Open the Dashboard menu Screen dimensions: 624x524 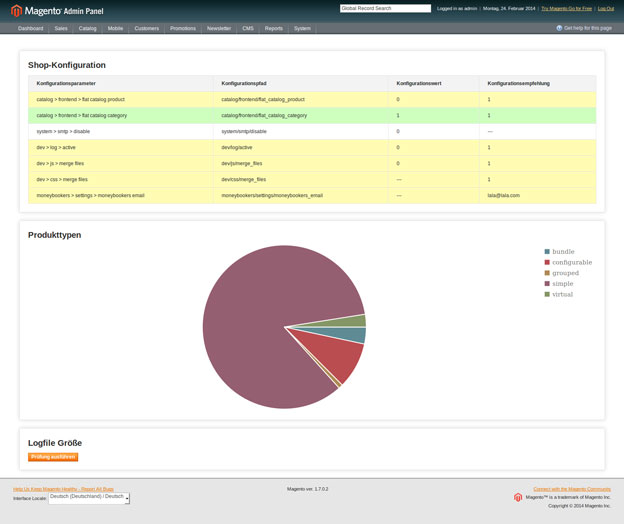pos(30,28)
